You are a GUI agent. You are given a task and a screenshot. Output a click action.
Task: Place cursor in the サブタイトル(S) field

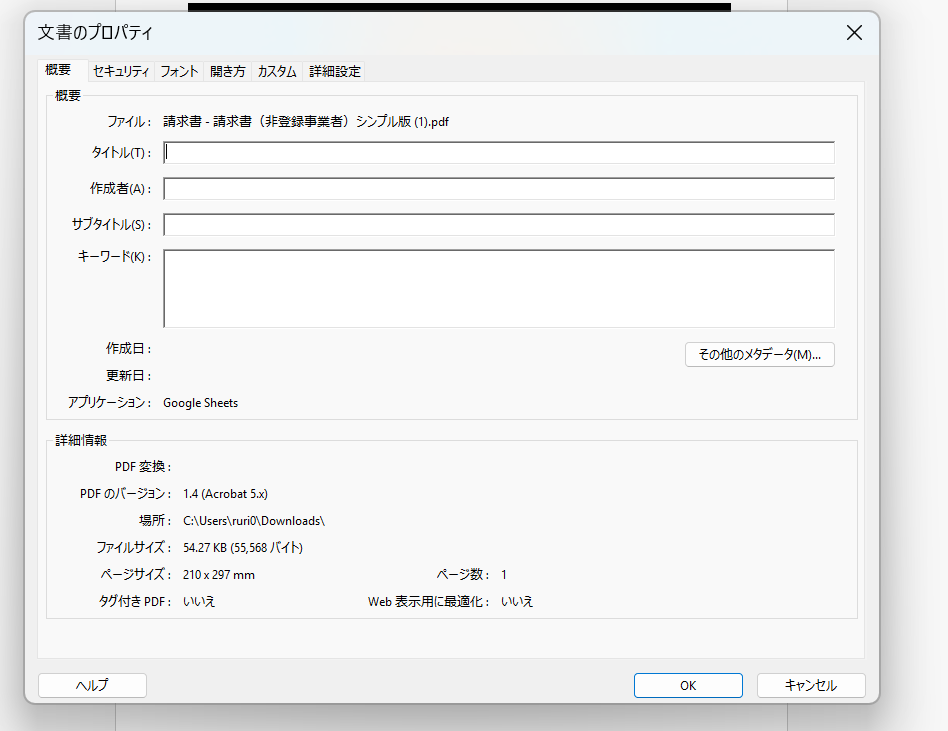498,225
